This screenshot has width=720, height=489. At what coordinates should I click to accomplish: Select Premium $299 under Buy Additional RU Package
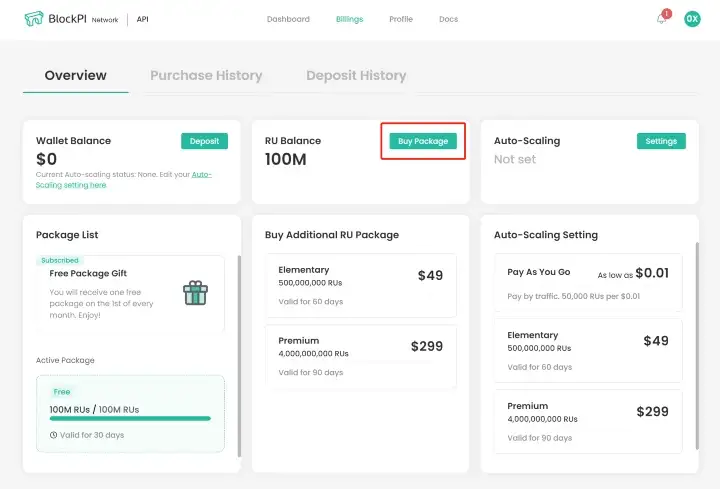point(361,356)
